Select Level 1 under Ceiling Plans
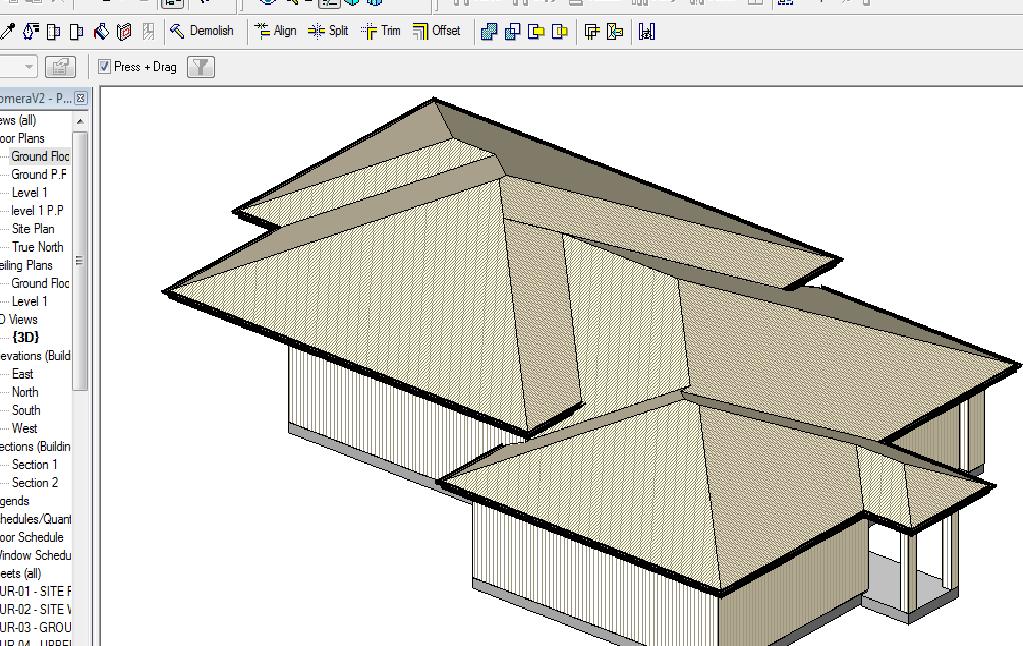 click(x=29, y=301)
